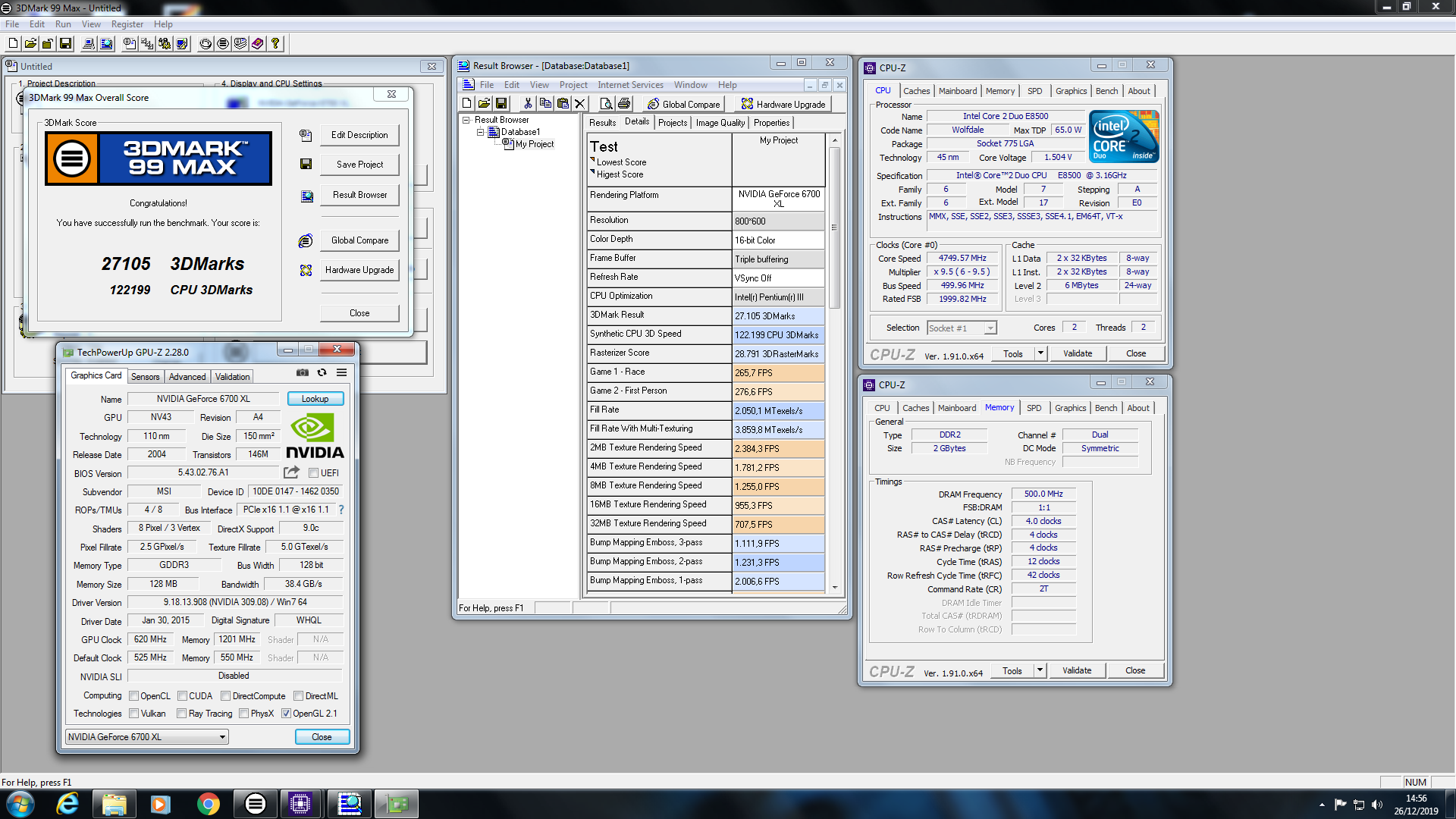Click the printer icon in Result Browser toolbar

623,103
